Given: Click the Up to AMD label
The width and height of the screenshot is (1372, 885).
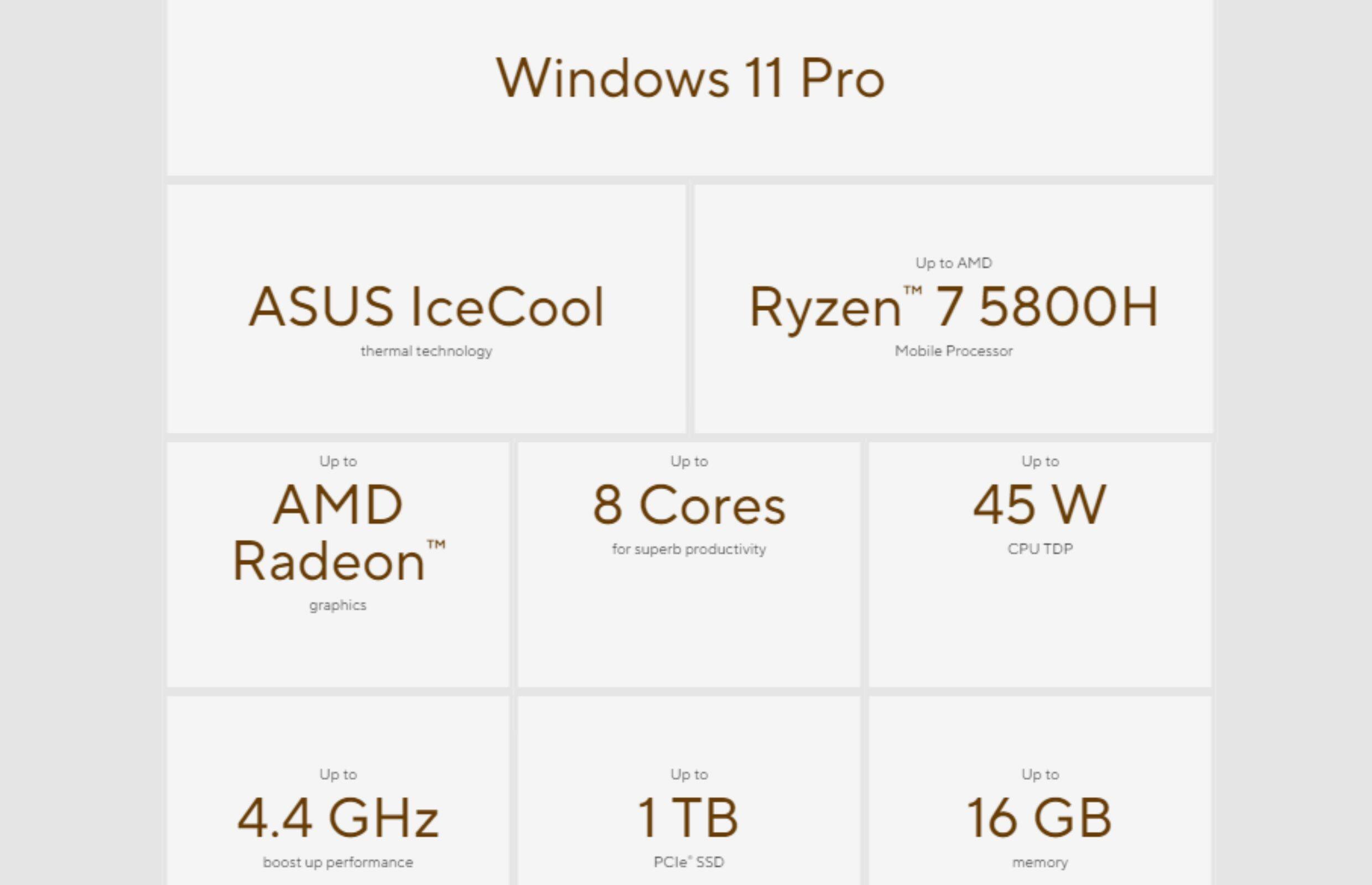Looking at the screenshot, I should [x=954, y=263].
